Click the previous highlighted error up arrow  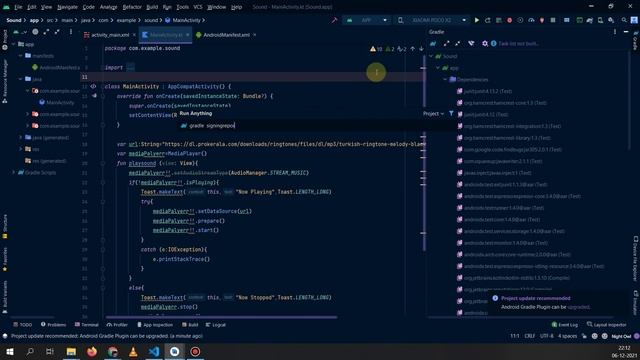click(x=413, y=49)
